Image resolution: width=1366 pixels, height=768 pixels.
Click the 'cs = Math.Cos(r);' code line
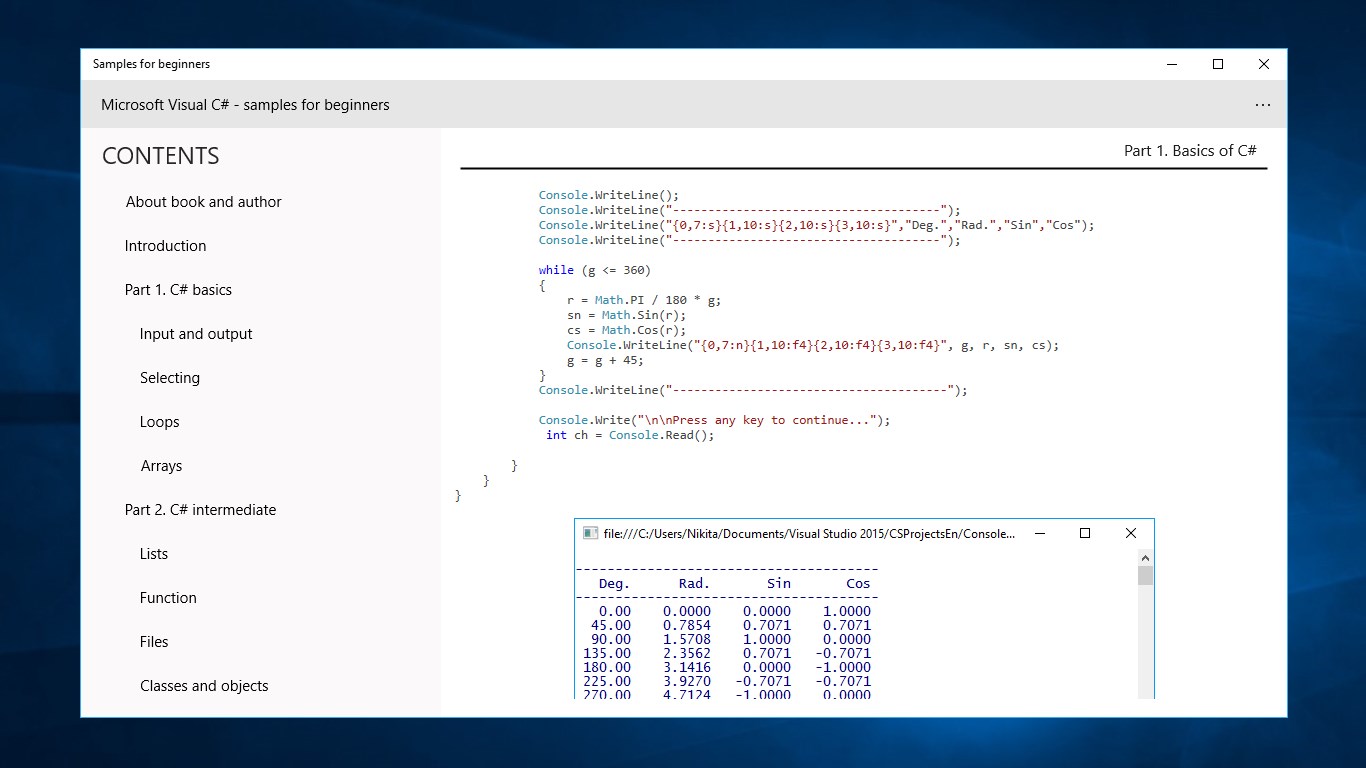pos(626,330)
